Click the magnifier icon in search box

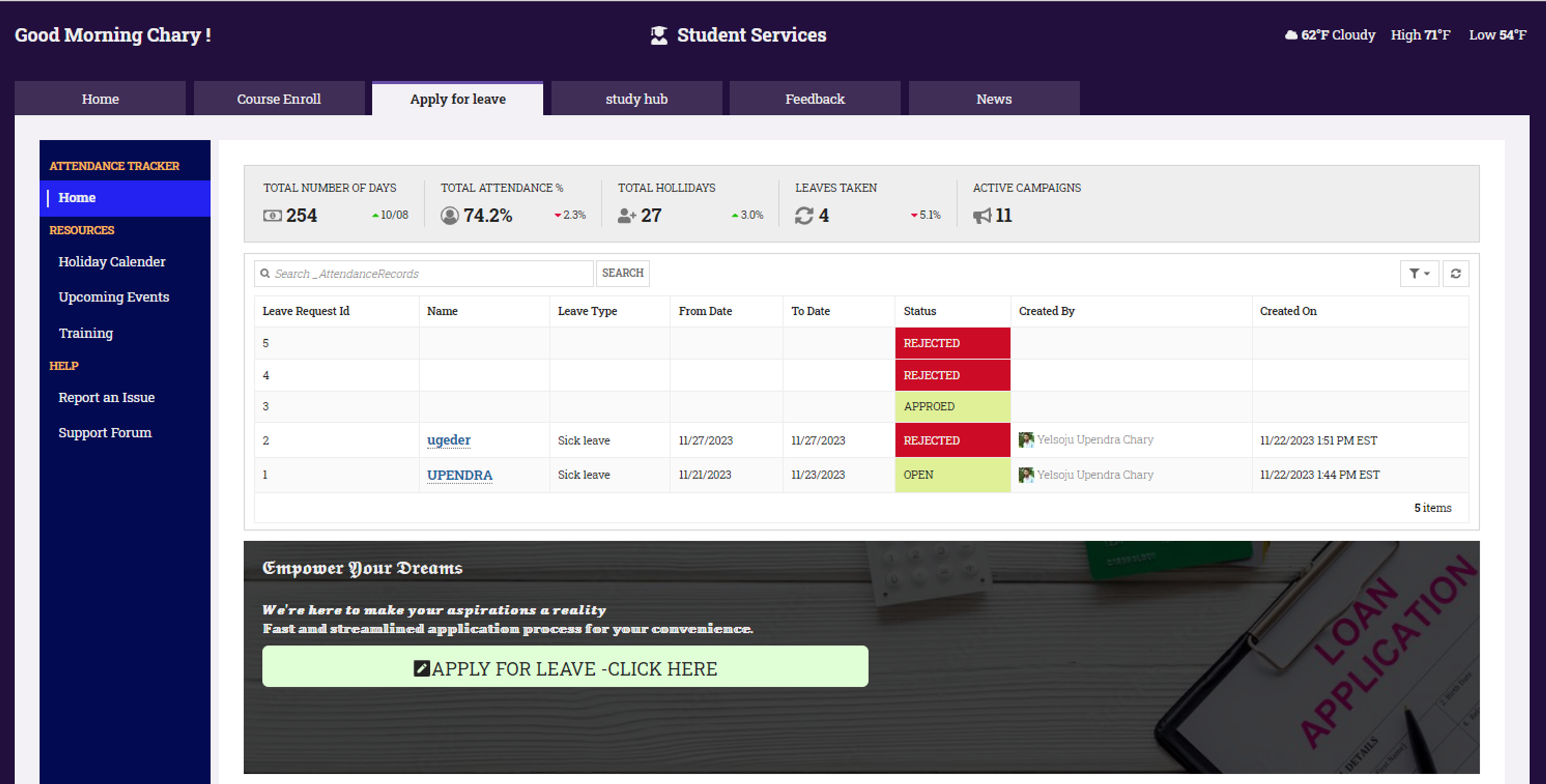pyautogui.click(x=265, y=274)
